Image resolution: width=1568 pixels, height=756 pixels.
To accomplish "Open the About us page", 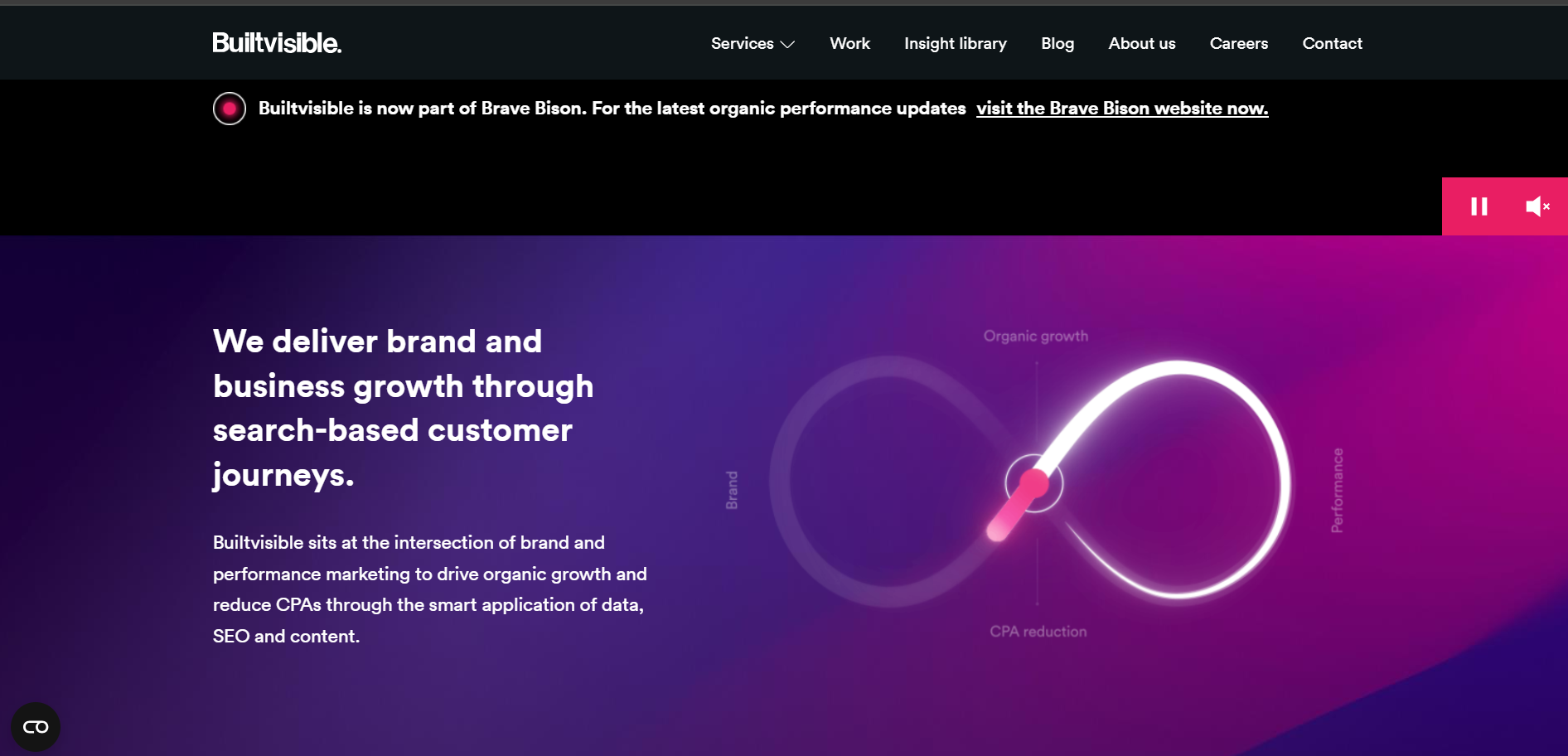I will coord(1142,43).
